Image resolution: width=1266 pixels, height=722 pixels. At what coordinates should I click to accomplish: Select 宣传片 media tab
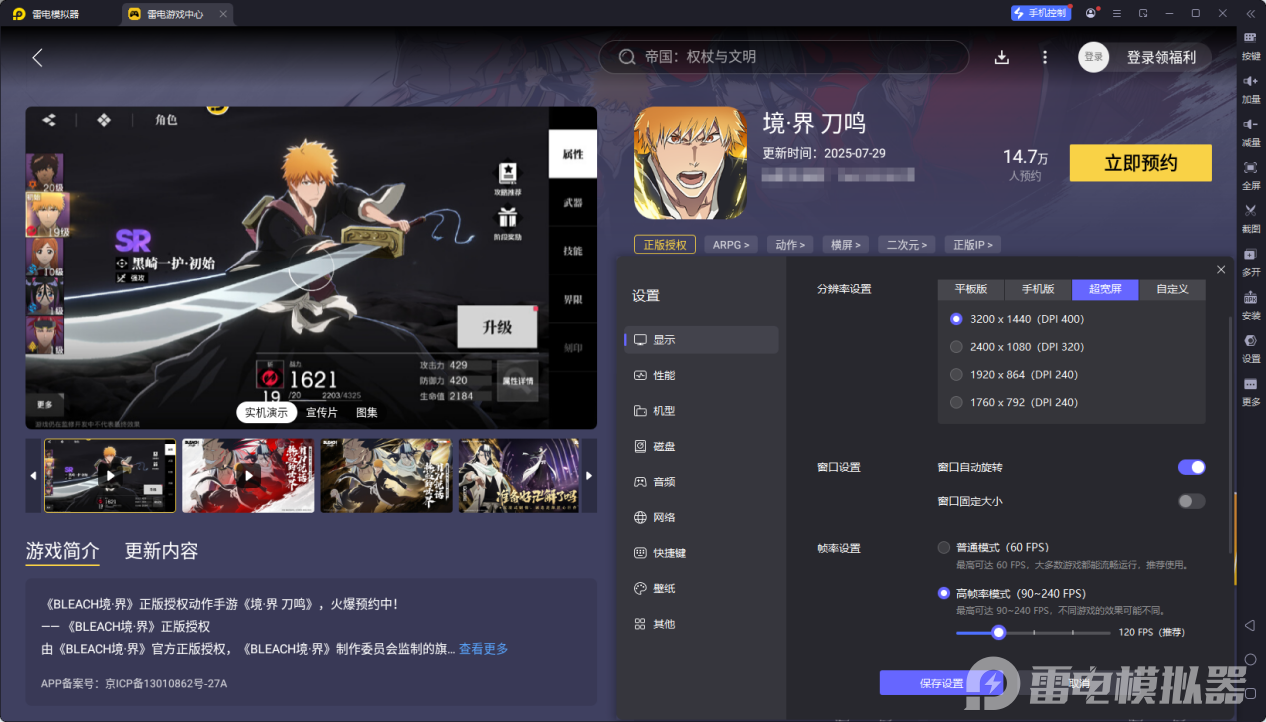click(322, 412)
